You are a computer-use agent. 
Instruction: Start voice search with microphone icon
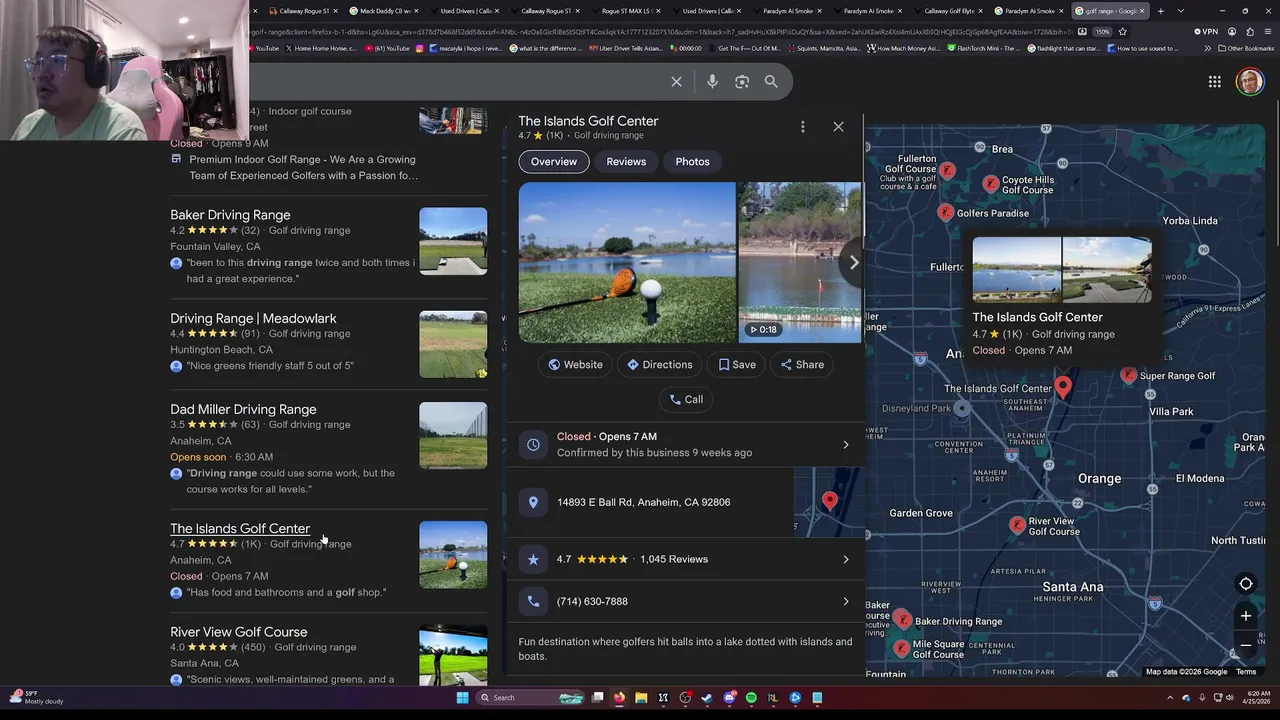click(712, 82)
